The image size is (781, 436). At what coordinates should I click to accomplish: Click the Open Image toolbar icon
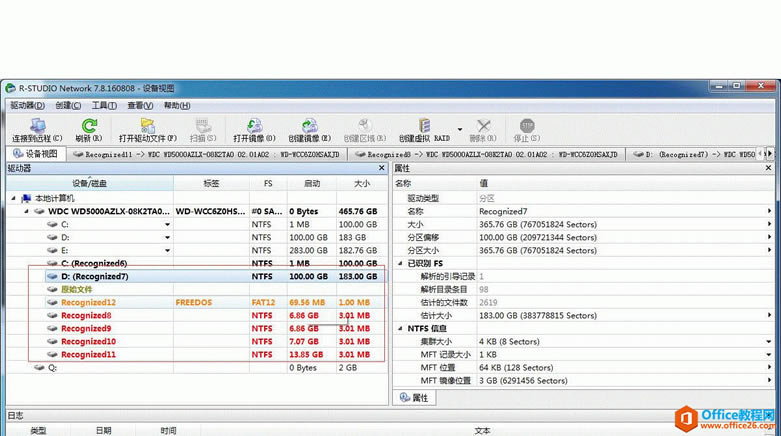(255, 126)
